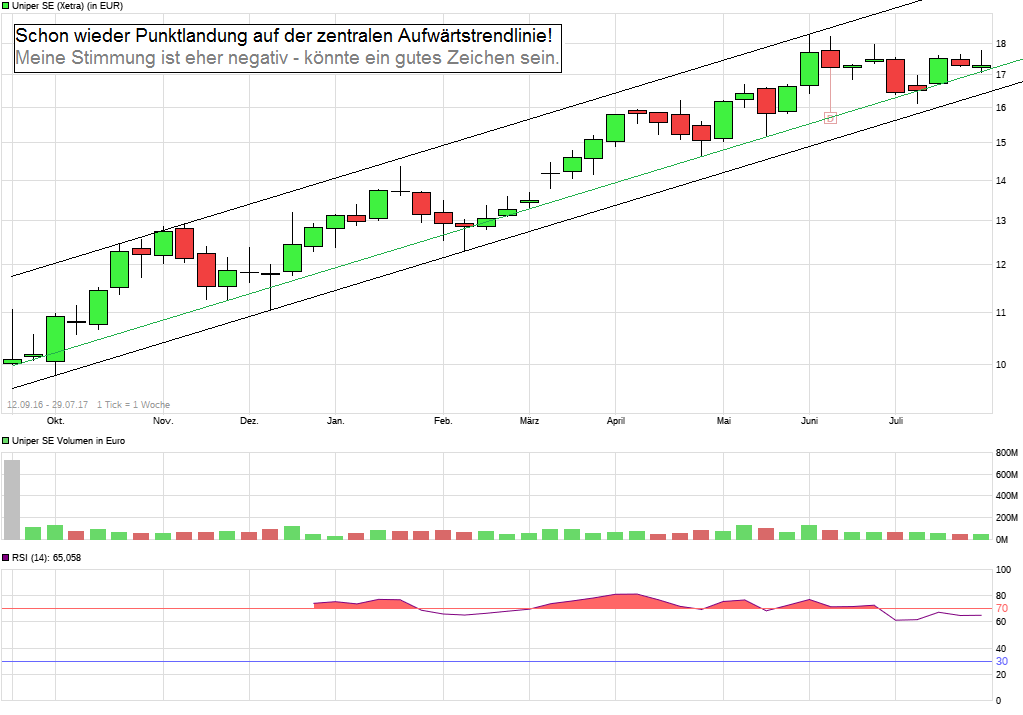The width and height of the screenshot is (1023, 715).
Task: Click the 'April' month label
Action: click(x=615, y=421)
